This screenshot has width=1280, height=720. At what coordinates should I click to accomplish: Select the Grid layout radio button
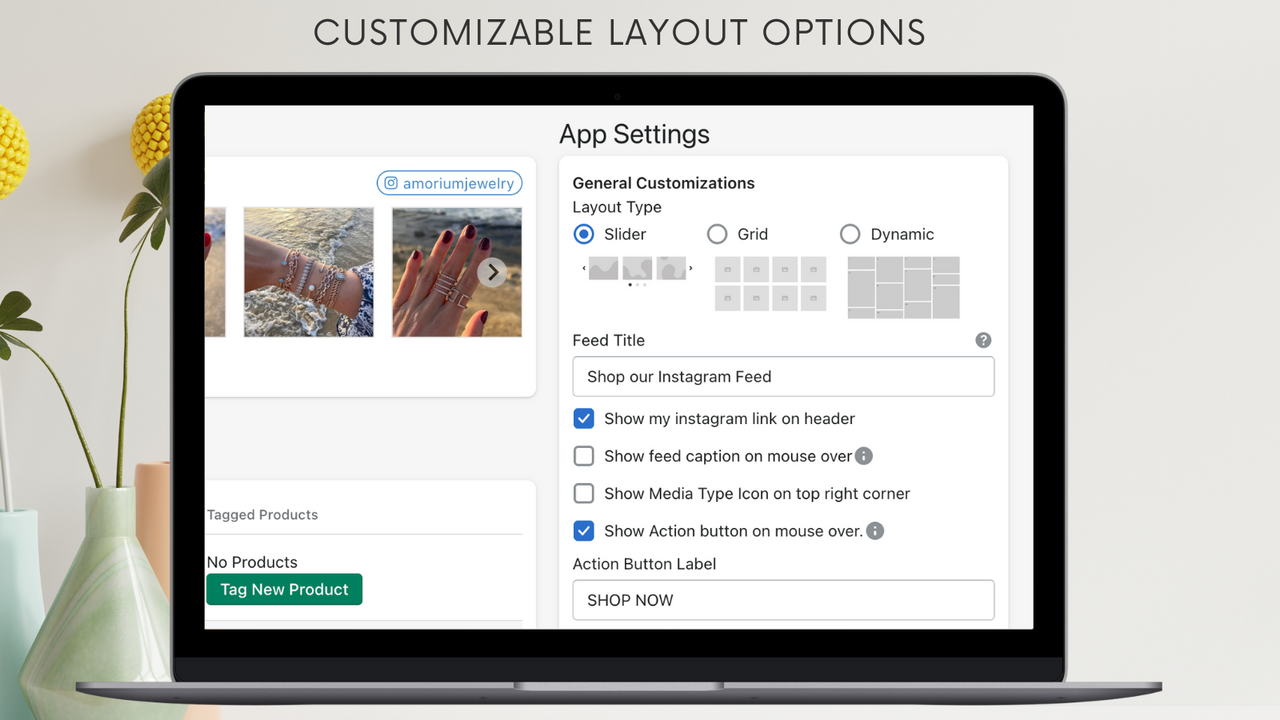717,234
